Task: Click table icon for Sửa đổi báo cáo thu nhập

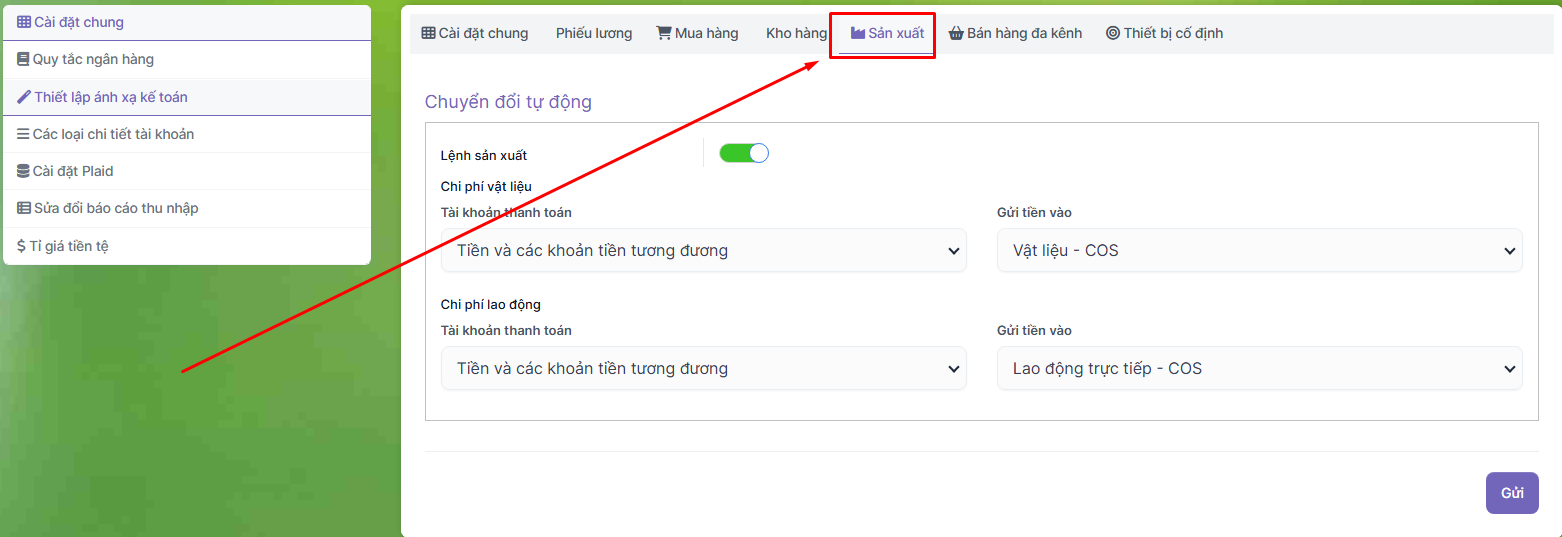Action: pos(24,208)
